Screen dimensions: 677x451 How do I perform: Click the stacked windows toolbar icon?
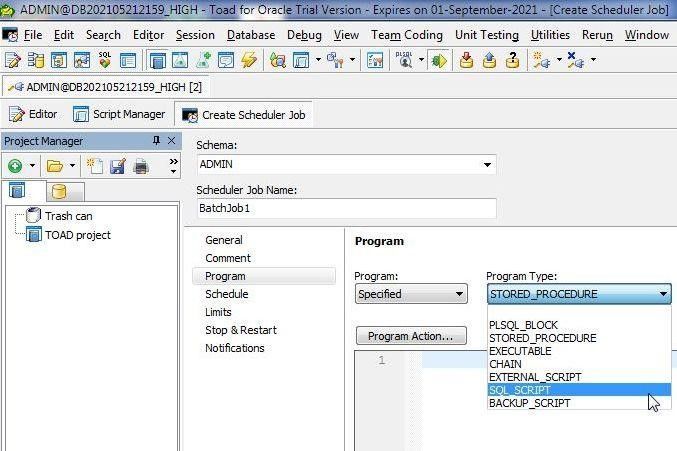(x=301, y=60)
